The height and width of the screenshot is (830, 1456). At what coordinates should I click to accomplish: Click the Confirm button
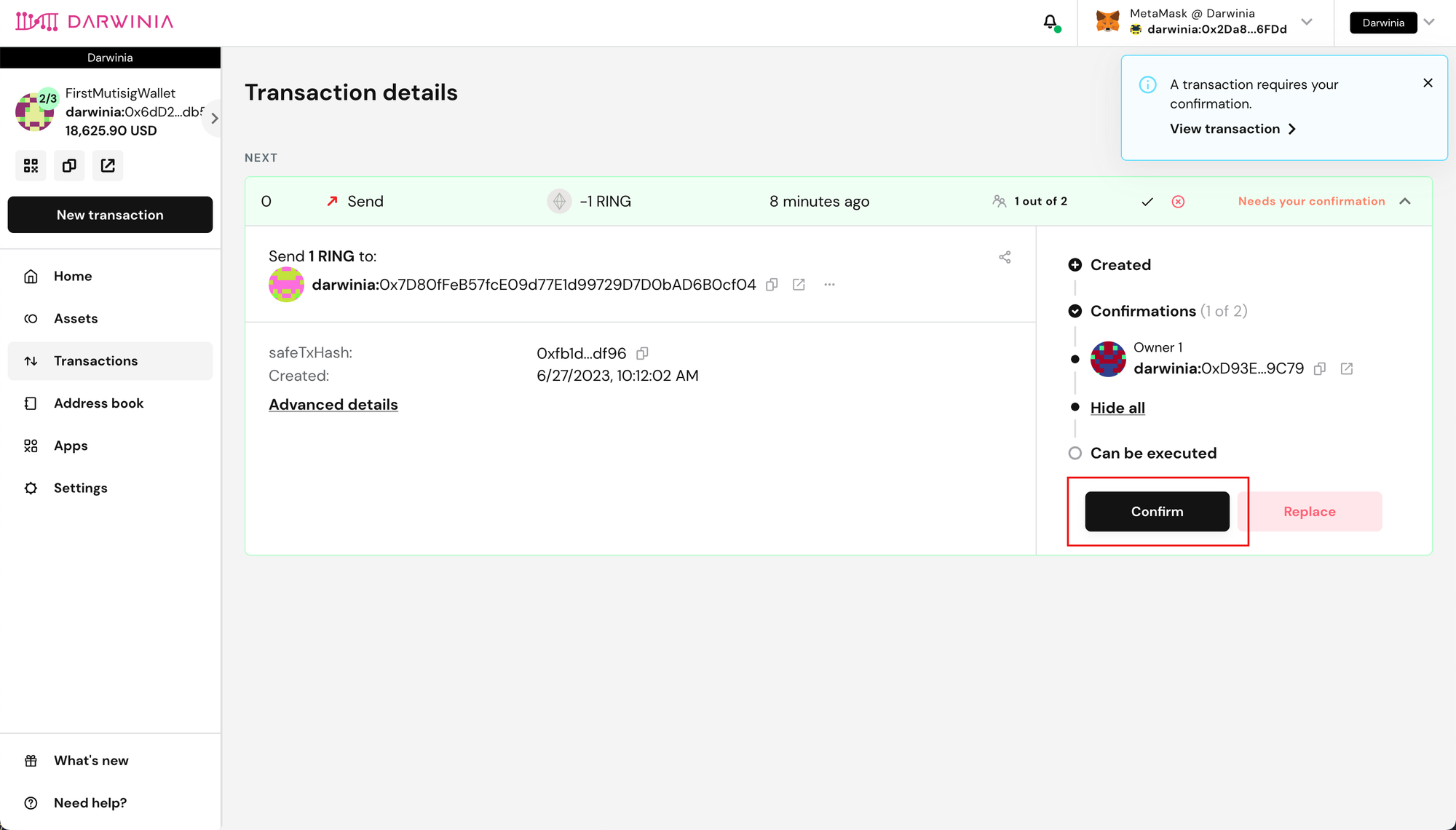point(1157,511)
